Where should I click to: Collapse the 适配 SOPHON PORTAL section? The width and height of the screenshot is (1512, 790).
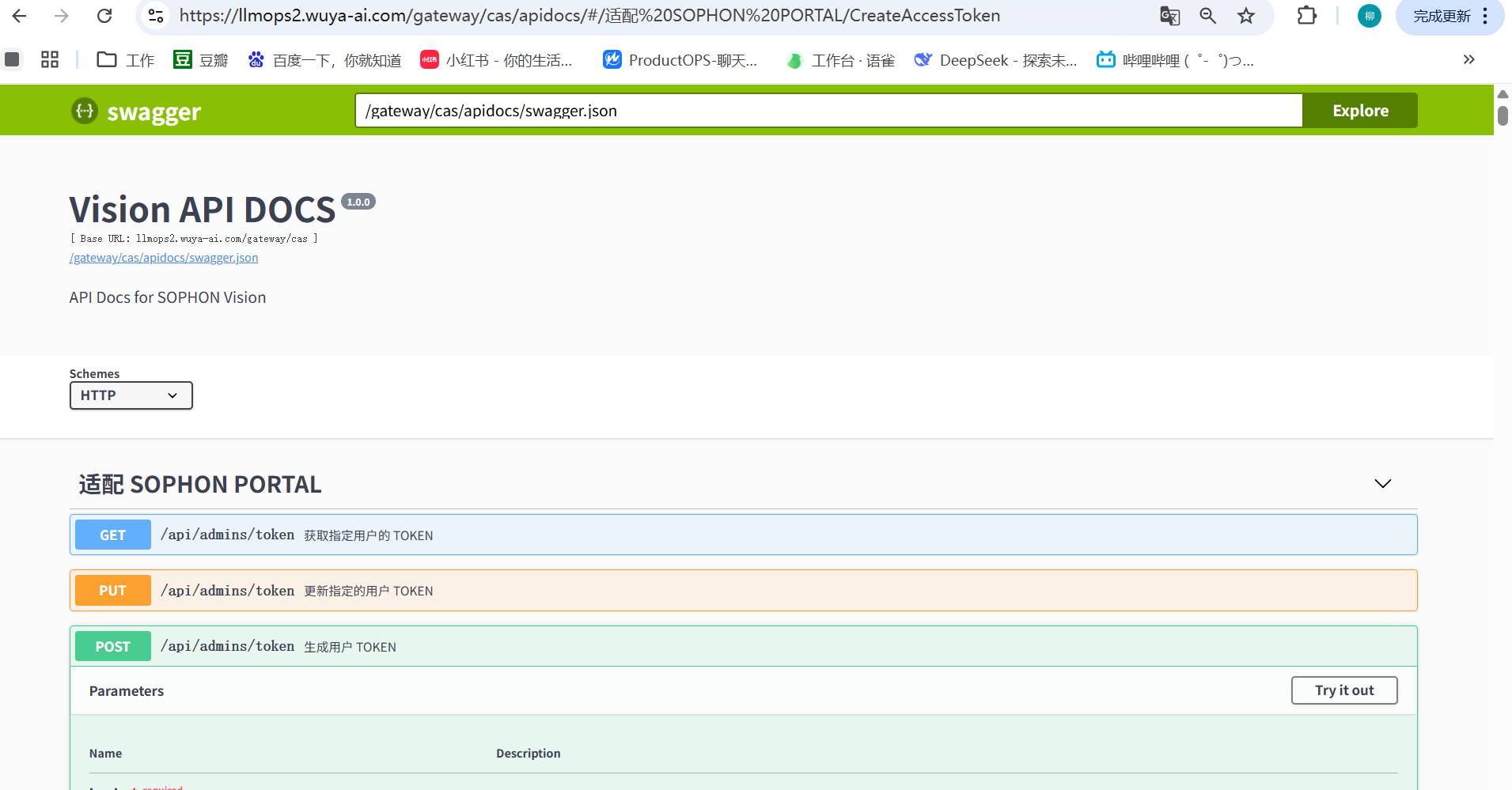point(1382,484)
